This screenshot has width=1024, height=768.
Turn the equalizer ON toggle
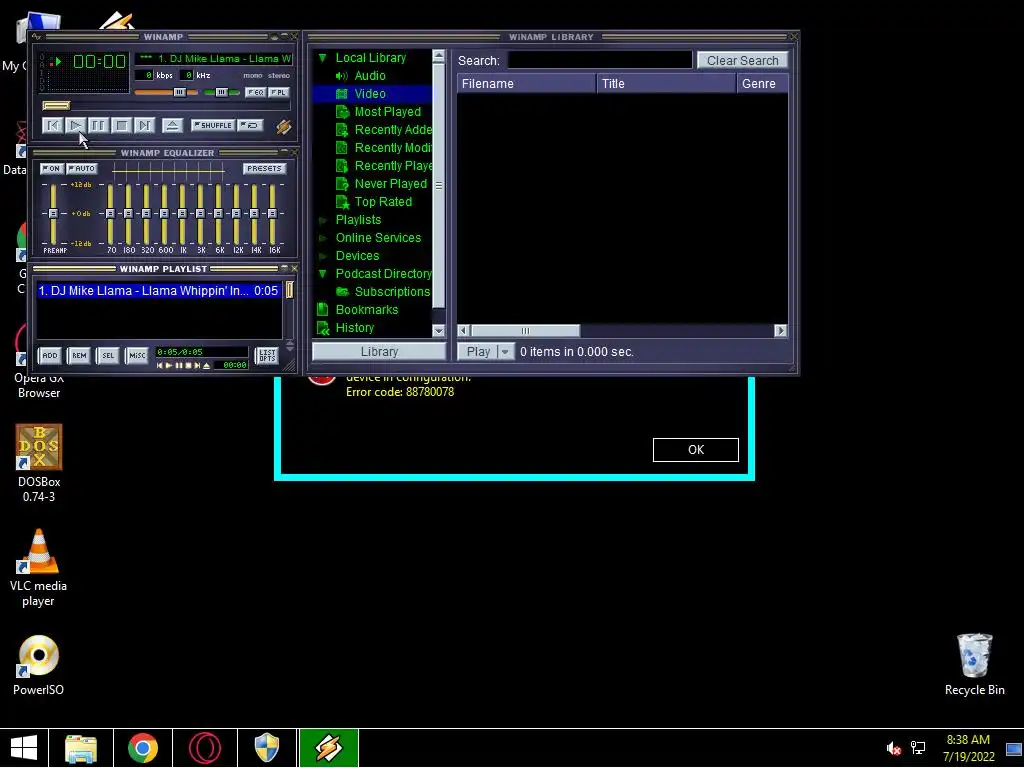52,168
